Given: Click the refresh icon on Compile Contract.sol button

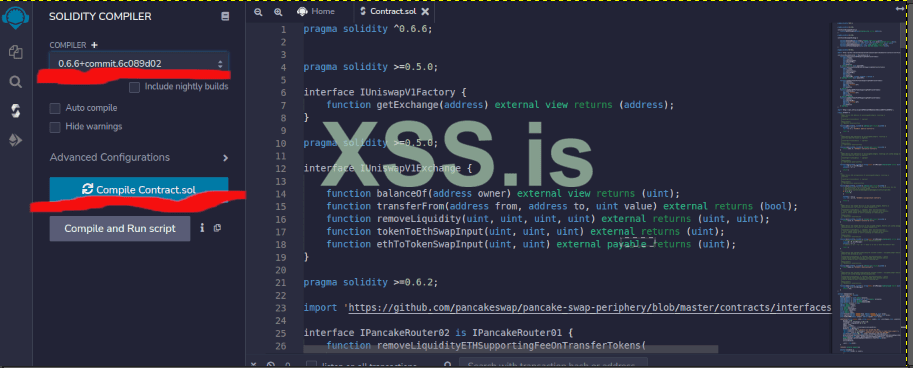Looking at the screenshot, I should [87, 189].
